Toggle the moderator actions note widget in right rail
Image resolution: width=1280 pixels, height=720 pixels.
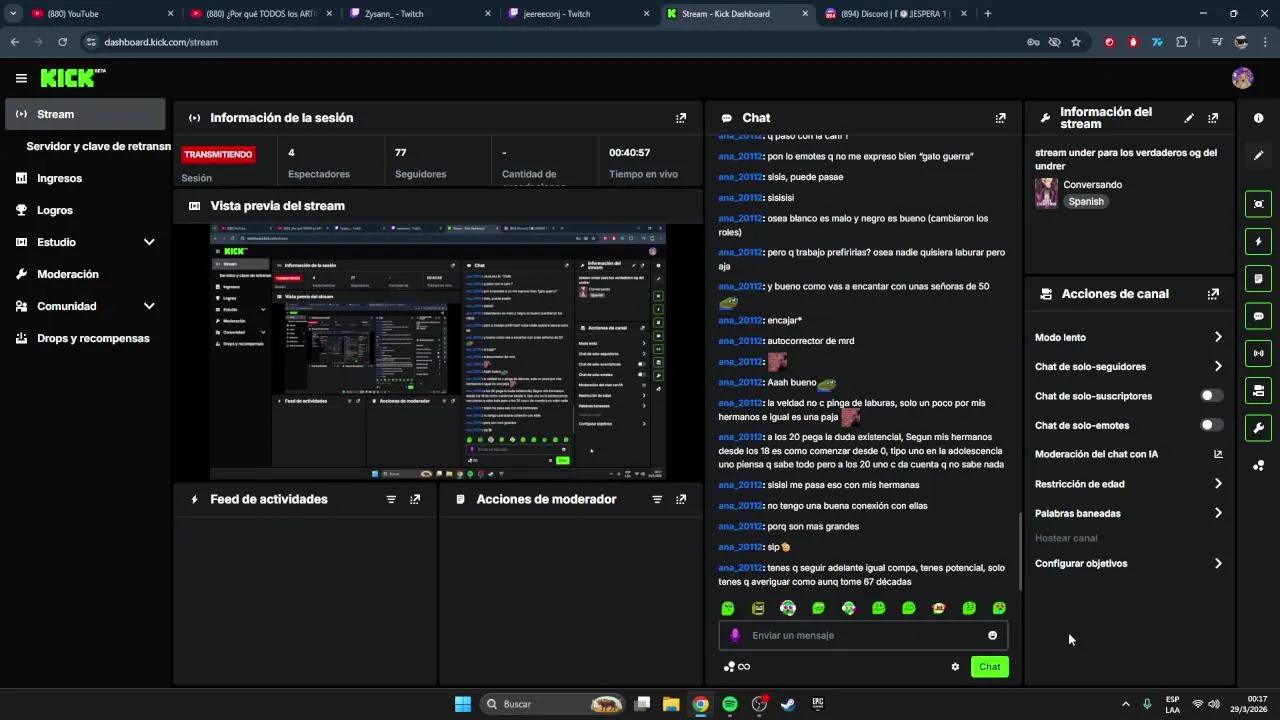tap(1258, 278)
